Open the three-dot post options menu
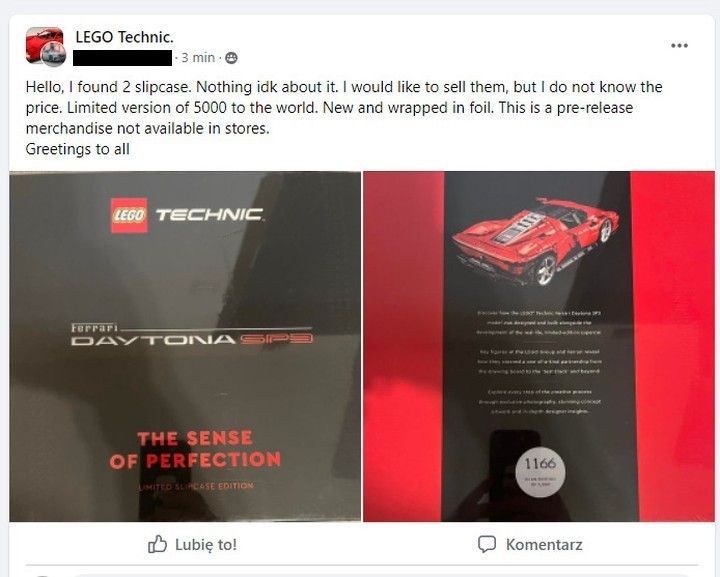 pyautogui.click(x=679, y=45)
